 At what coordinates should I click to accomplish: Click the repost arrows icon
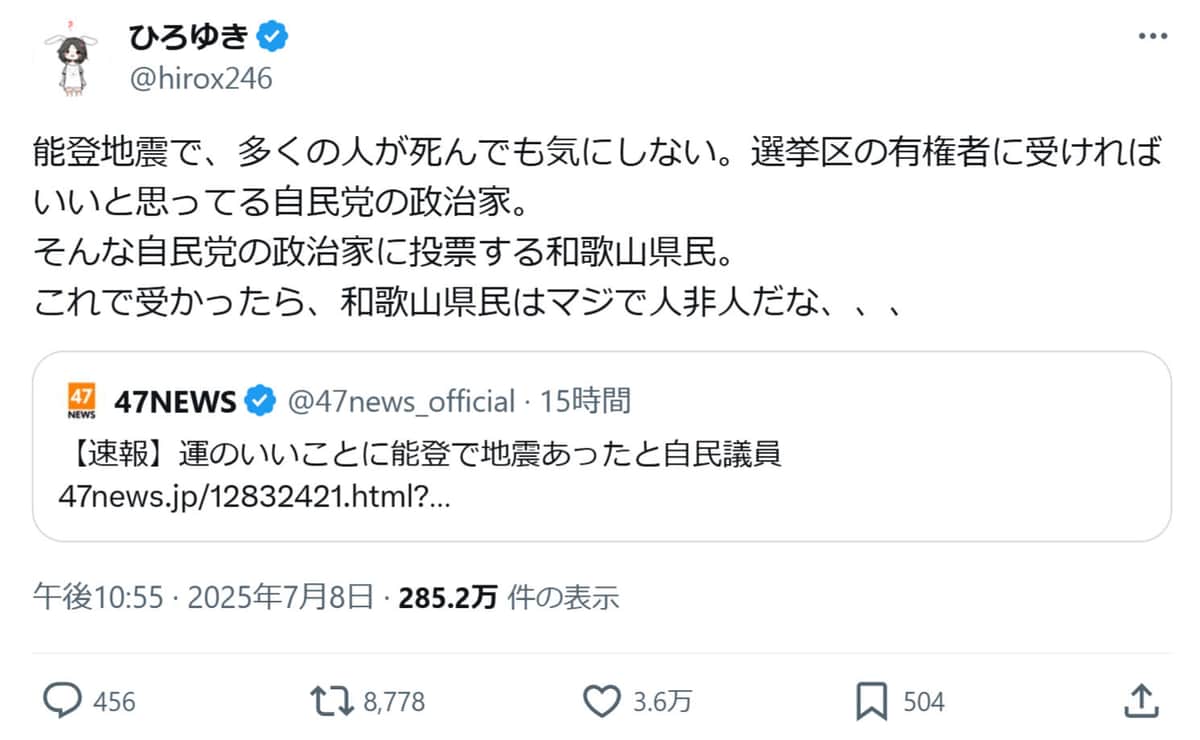(x=332, y=702)
